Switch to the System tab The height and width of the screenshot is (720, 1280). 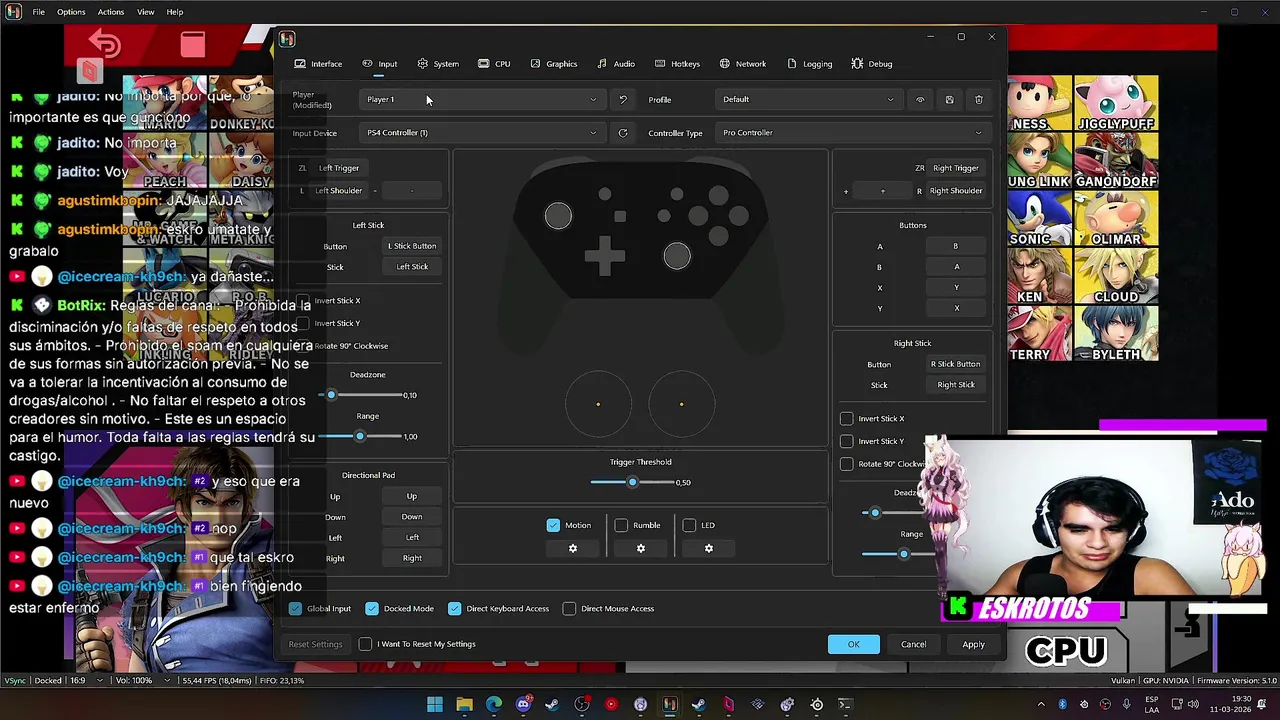(x=438, y=64)
